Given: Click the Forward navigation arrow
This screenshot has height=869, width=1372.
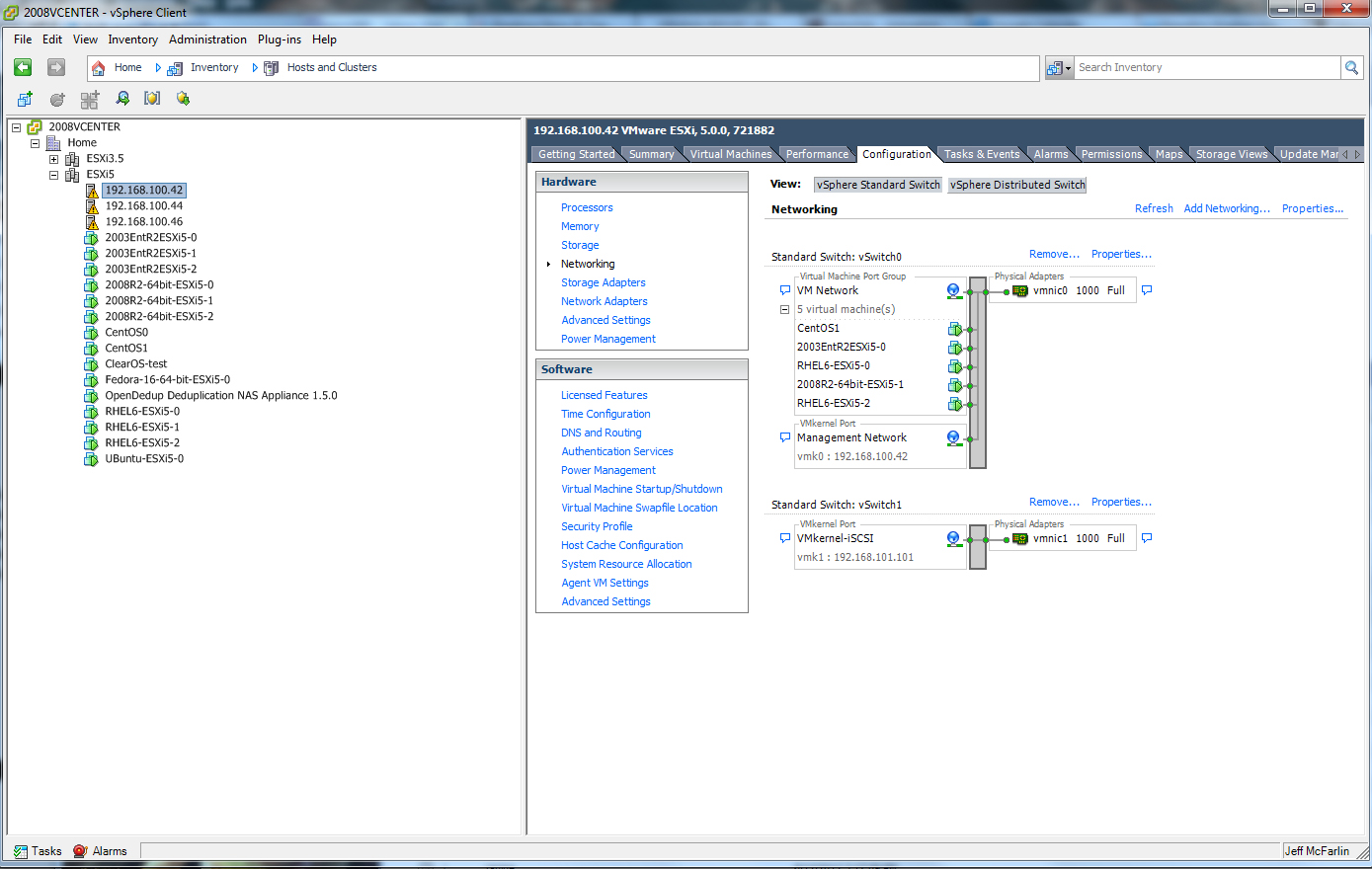Looking at the screenshot, I should click(x=56, y=67).
